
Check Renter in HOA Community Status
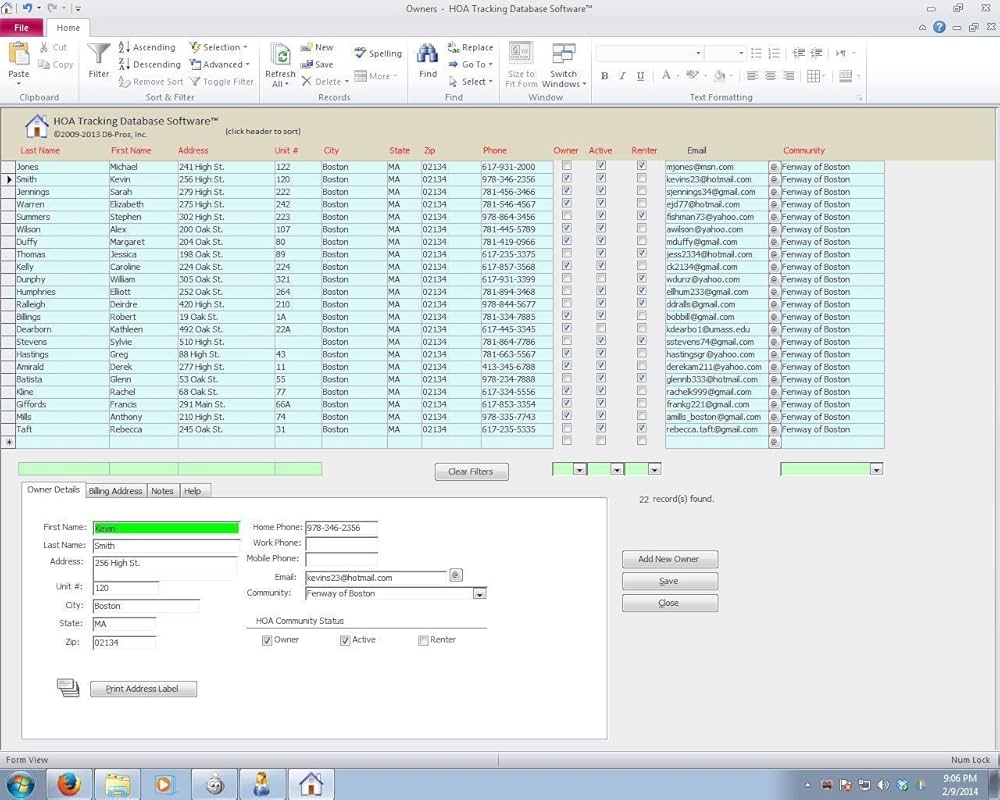tap(423, 641)
